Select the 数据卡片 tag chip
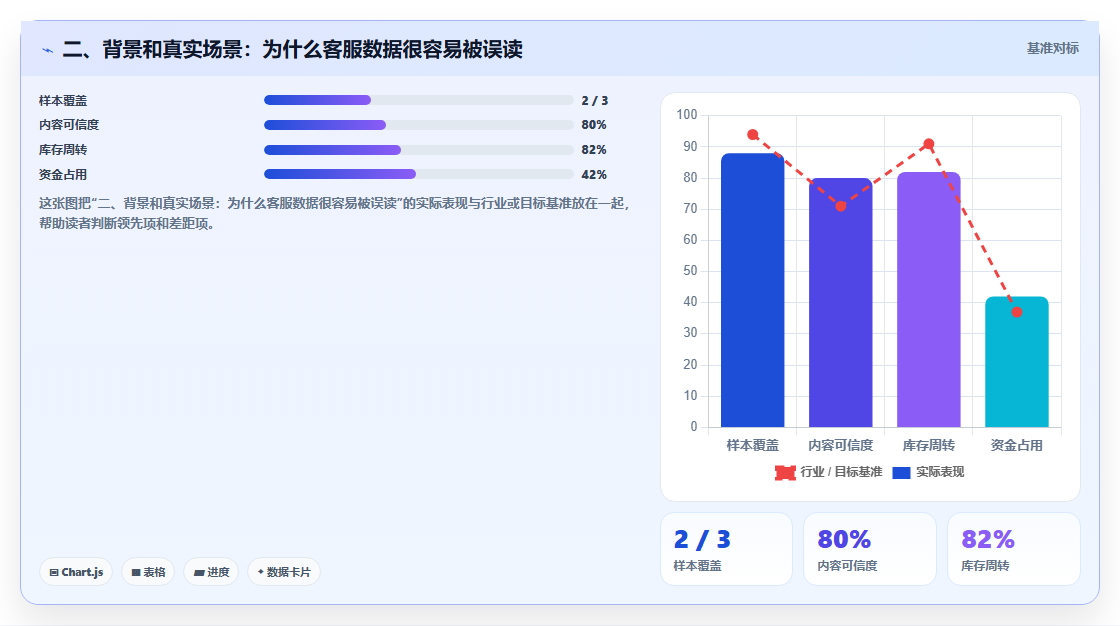1120x626 pixels. point(284,572)
